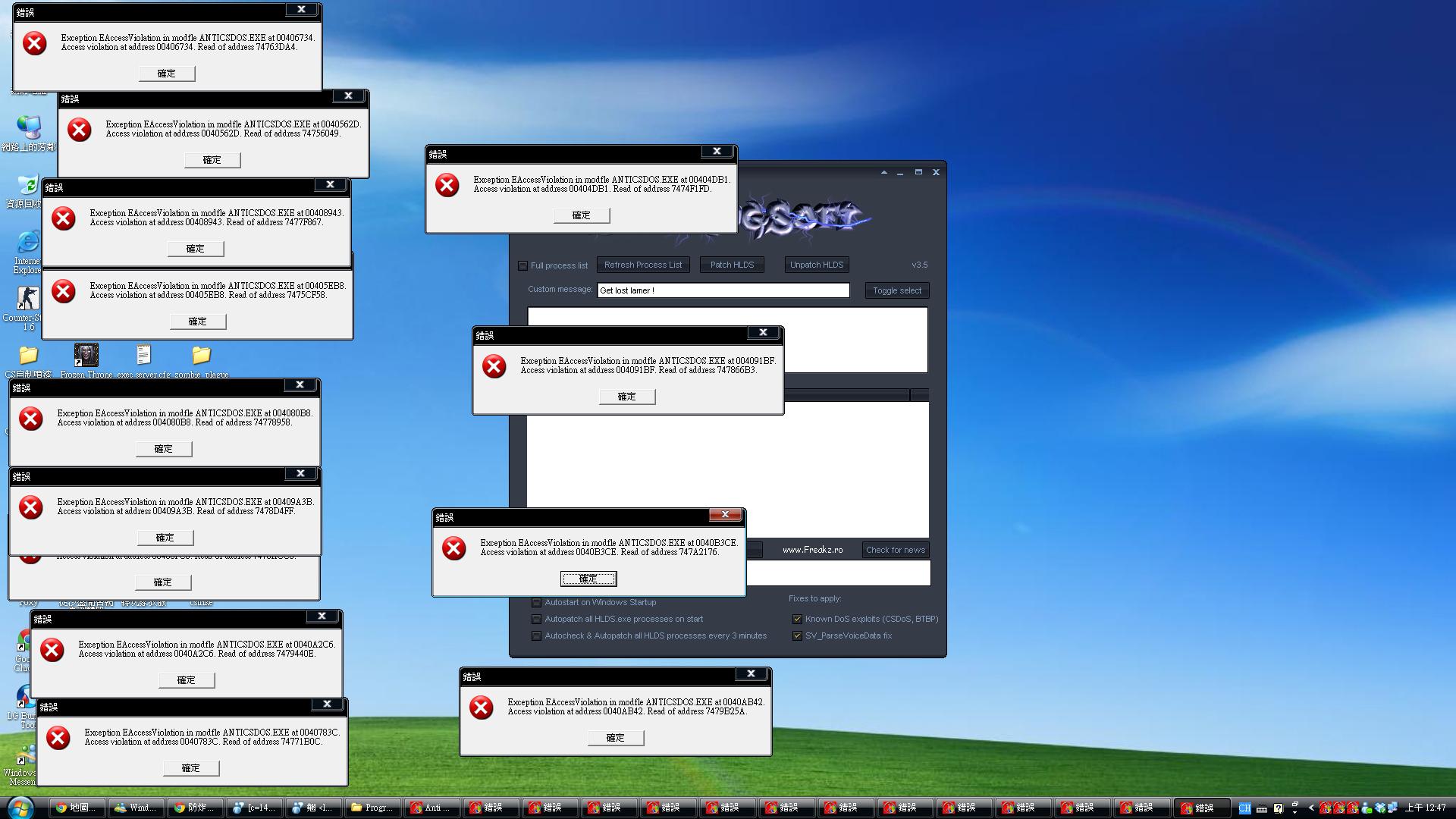Enable Autopatch all HLDS.exe processes on start
Viewport: 1456px width, 819px height.
pos(537,619)
